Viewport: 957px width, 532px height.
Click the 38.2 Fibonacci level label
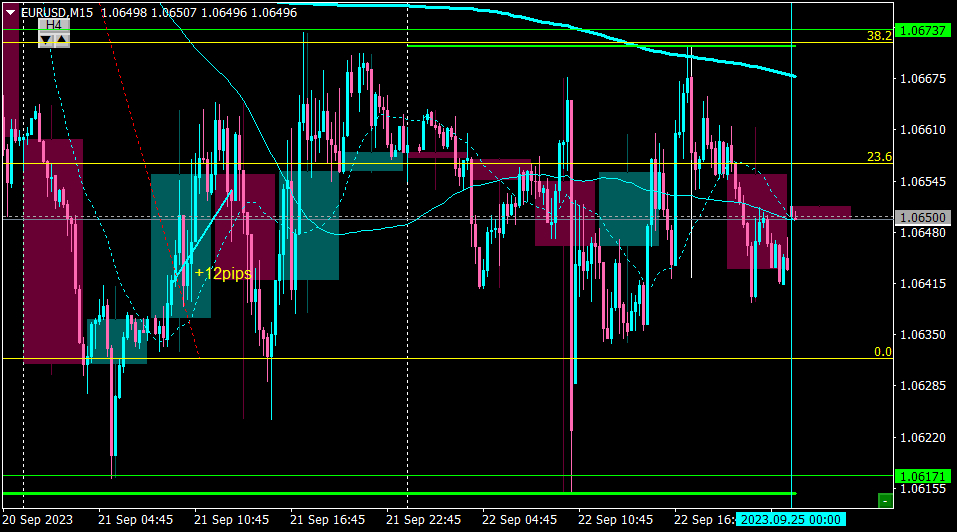tap(879, 35)
